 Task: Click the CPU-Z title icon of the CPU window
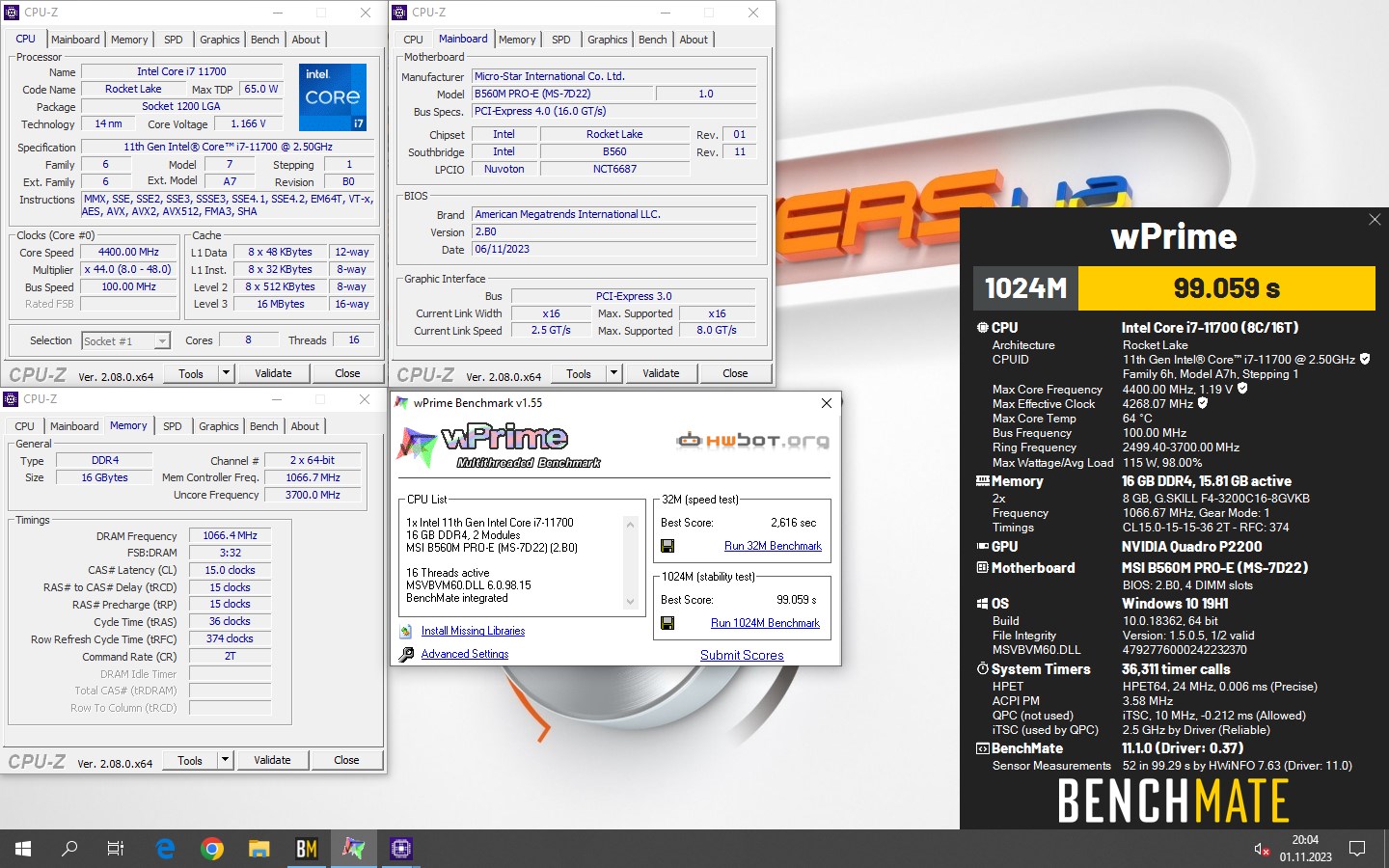12,13
